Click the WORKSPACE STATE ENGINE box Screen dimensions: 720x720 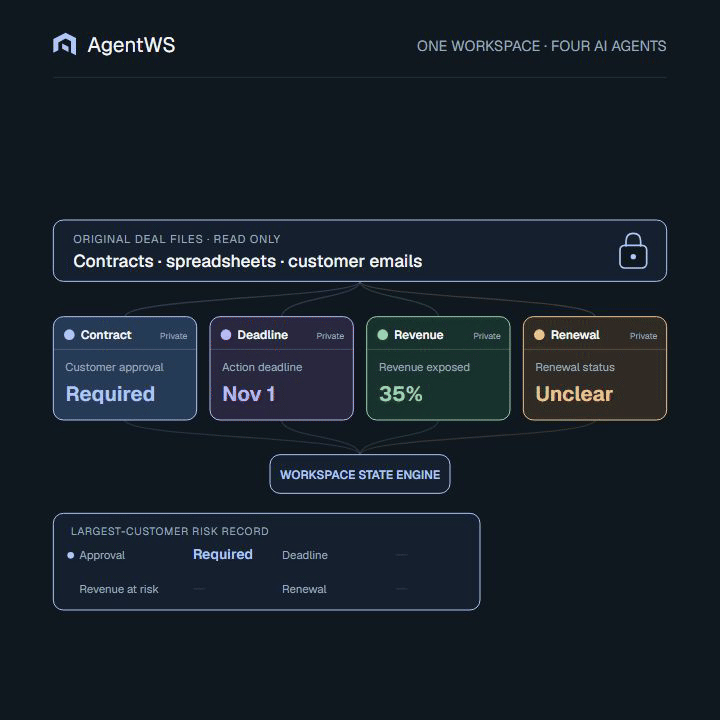pos(360,474)
